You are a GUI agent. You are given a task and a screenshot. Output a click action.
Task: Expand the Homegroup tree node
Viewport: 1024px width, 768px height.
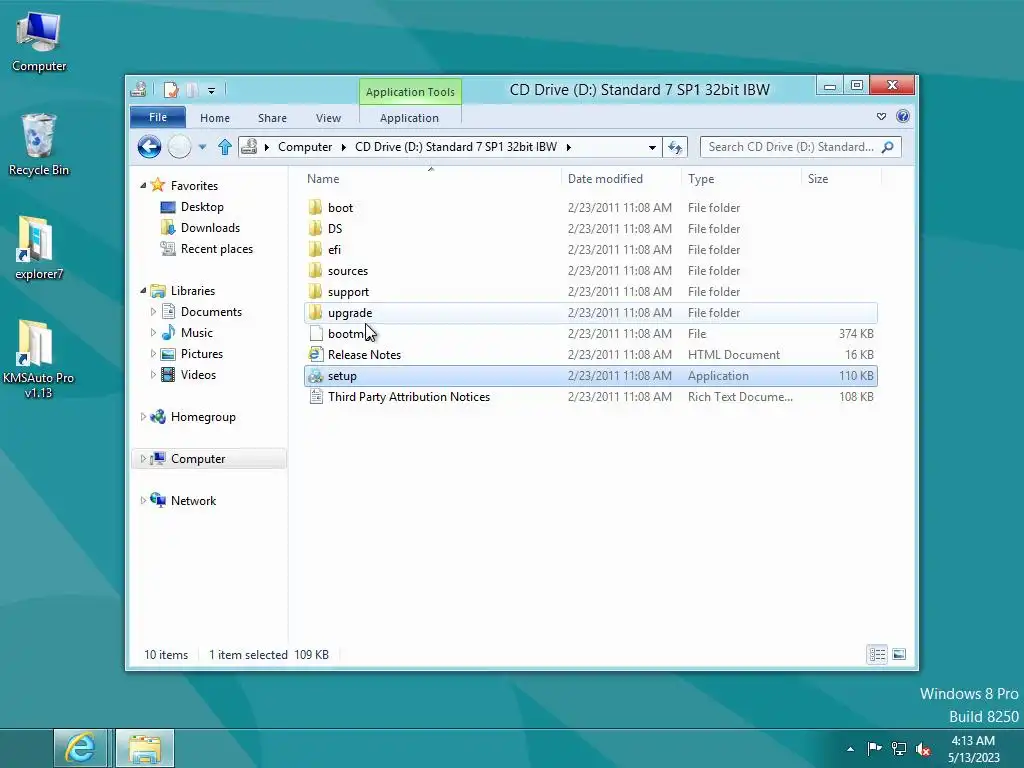[x=143, y=417]
